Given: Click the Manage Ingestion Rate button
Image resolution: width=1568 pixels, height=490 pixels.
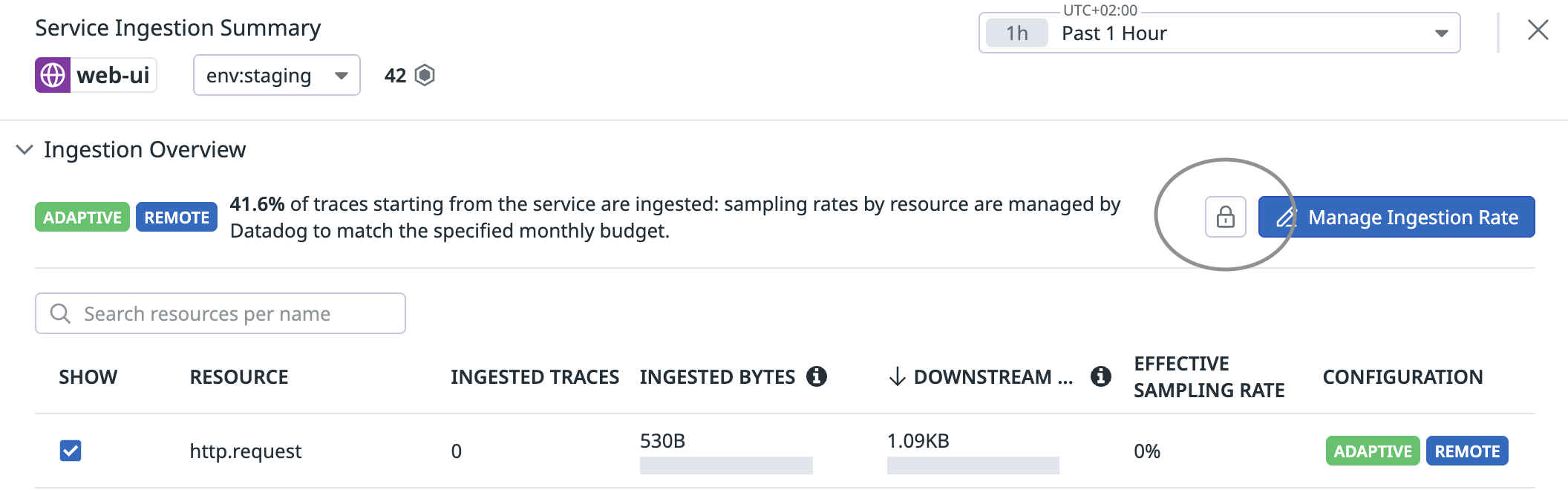Looking at the screenshot, I should click(x=1396, y=217).
